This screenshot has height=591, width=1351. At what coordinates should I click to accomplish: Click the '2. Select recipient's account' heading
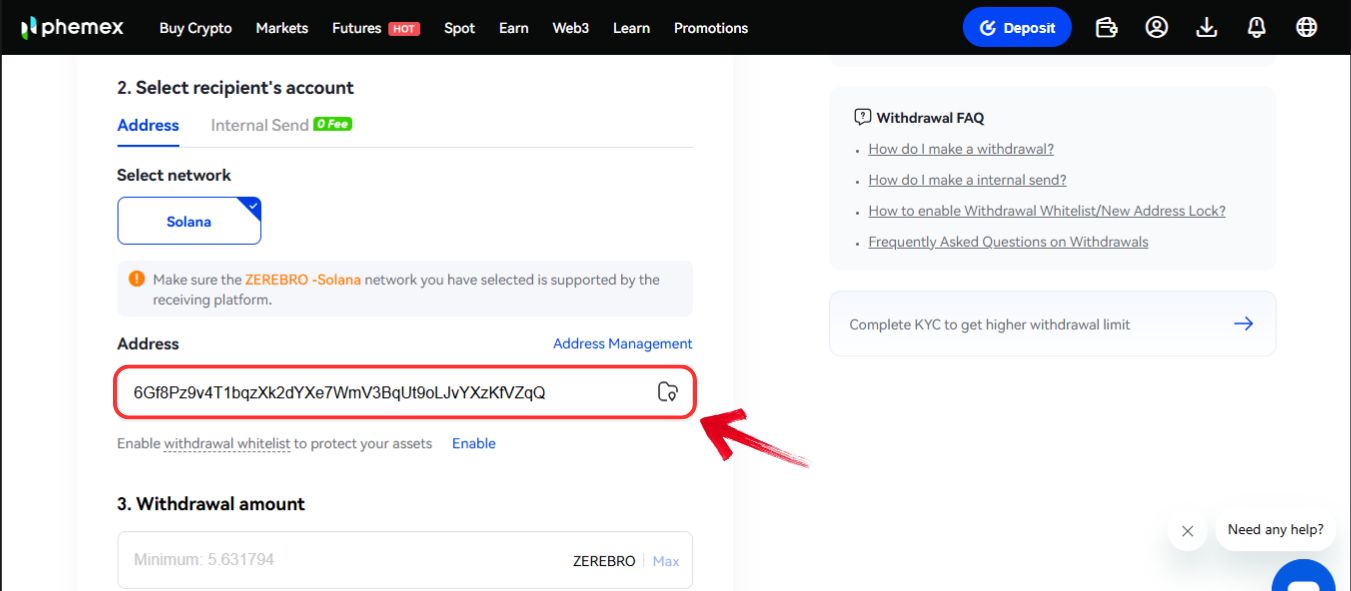pos(235,88)
